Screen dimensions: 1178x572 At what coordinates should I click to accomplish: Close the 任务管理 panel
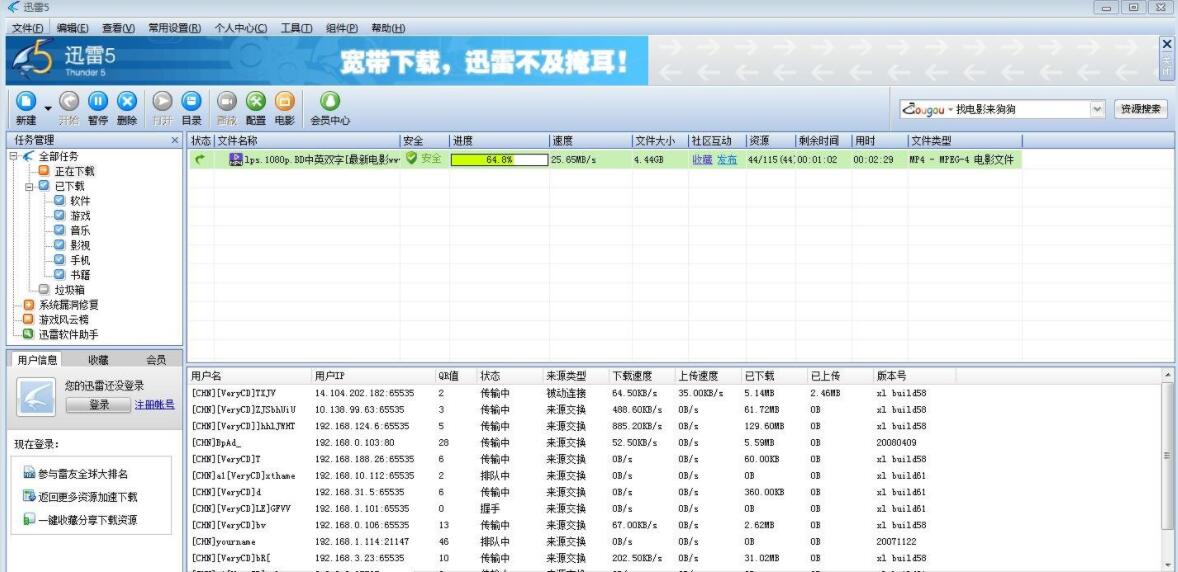click(175, 141)
